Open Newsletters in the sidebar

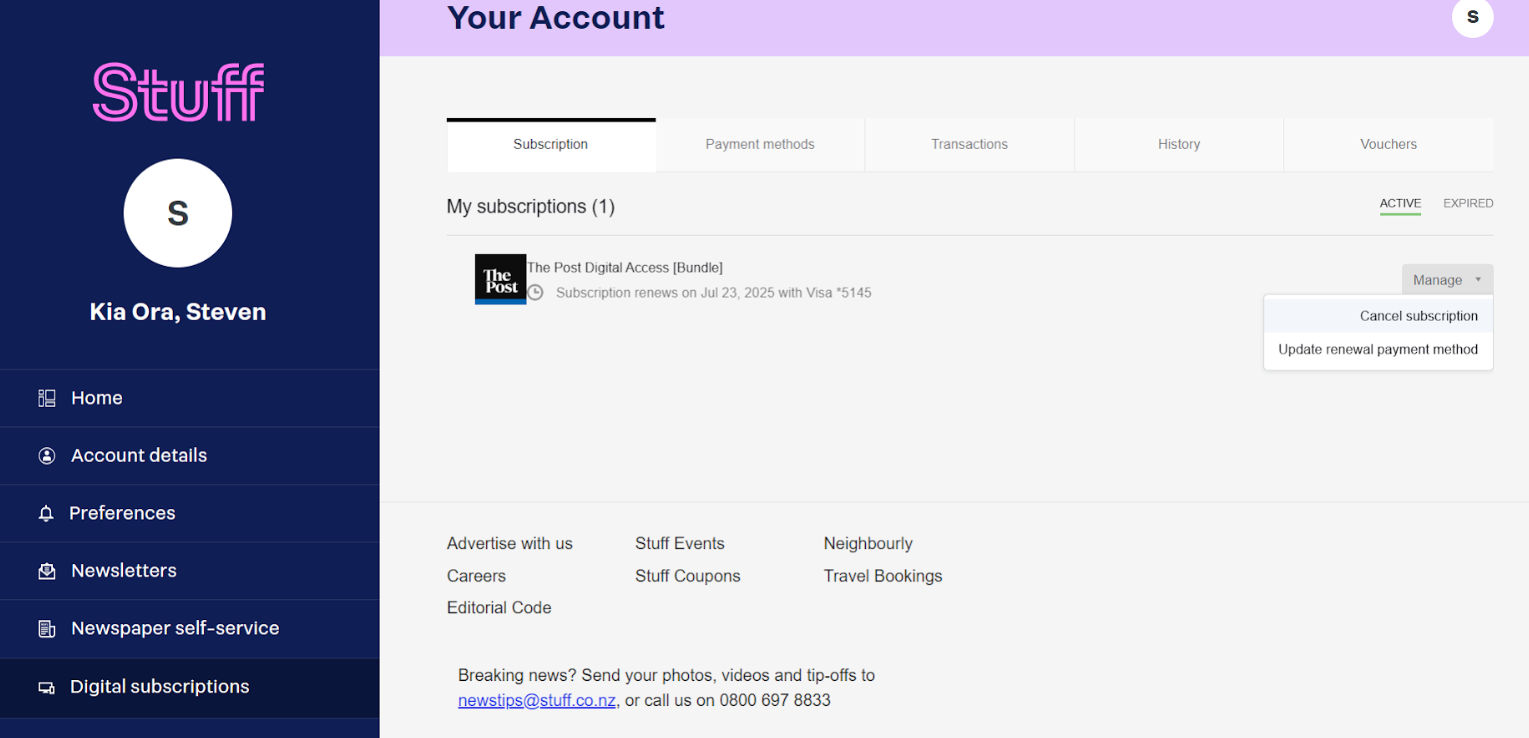pos(189,571)
